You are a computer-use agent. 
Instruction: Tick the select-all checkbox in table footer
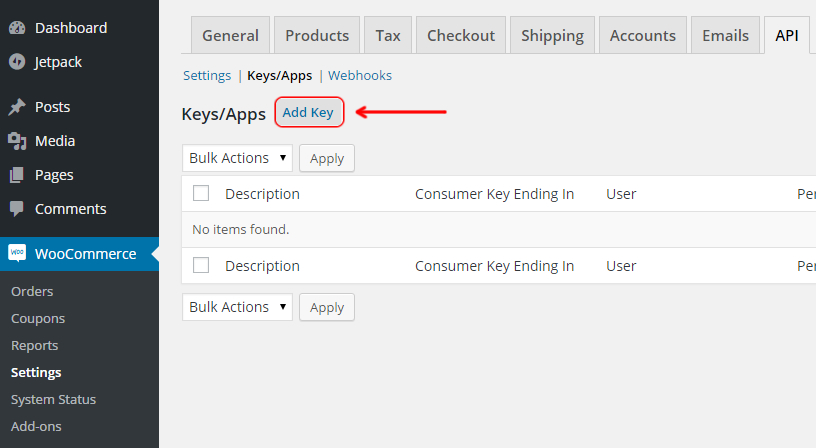pos(201,265)
